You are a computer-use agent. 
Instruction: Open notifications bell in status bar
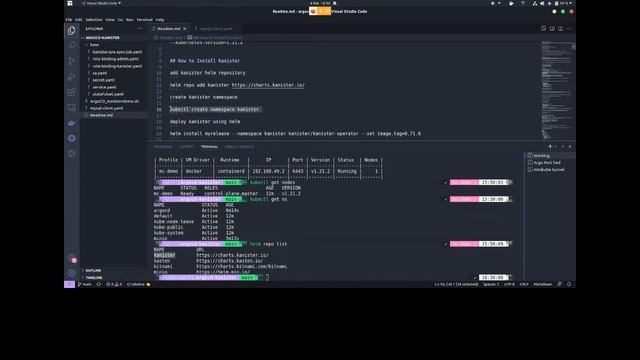(569, 284)
